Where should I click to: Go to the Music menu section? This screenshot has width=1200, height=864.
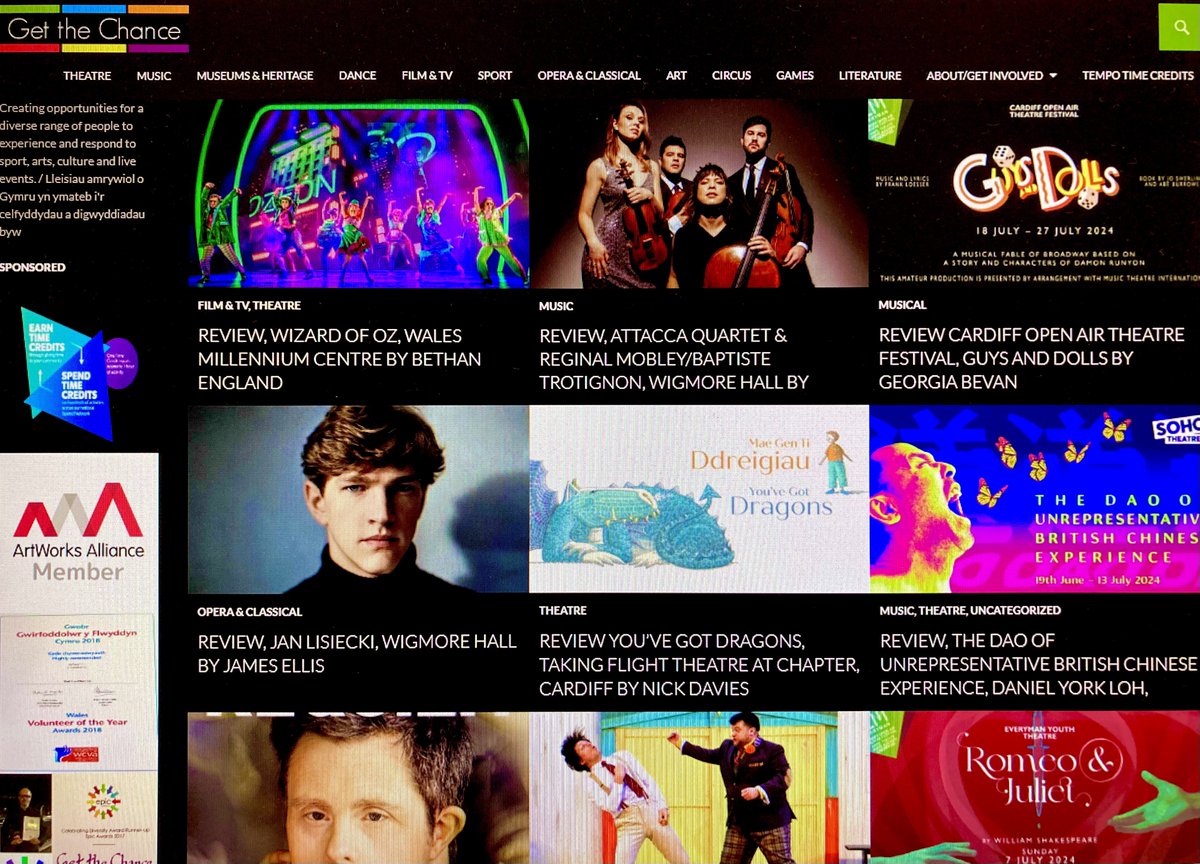click(x=154, y=76)
